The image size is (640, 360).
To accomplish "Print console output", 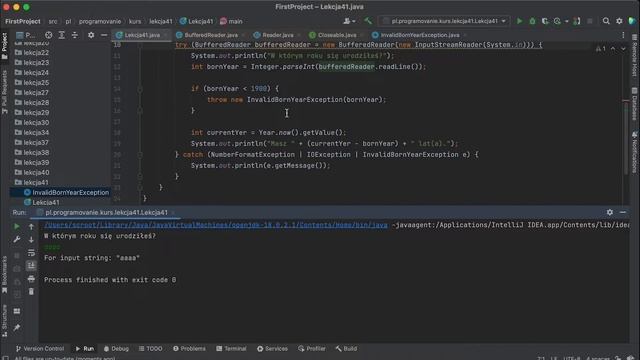I will [x=31, y=279].
